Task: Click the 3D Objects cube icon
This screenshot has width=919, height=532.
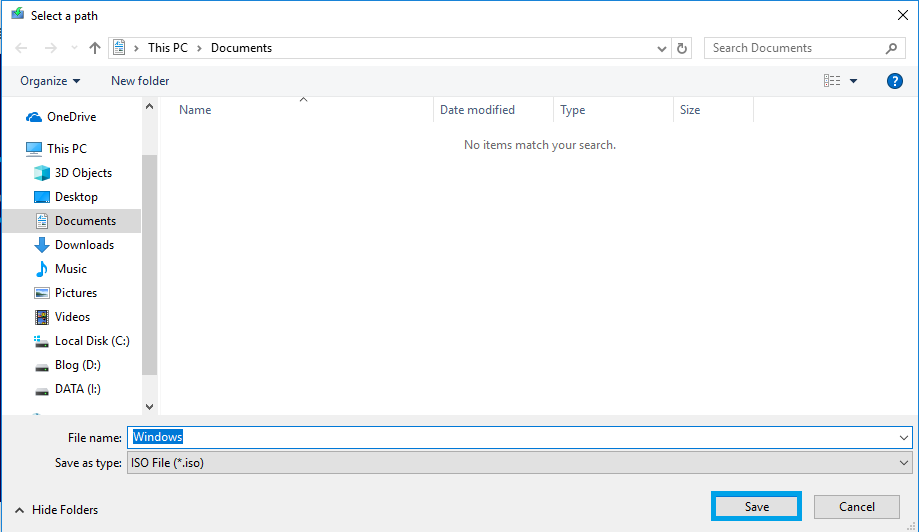Action: [x=42, y=173]
